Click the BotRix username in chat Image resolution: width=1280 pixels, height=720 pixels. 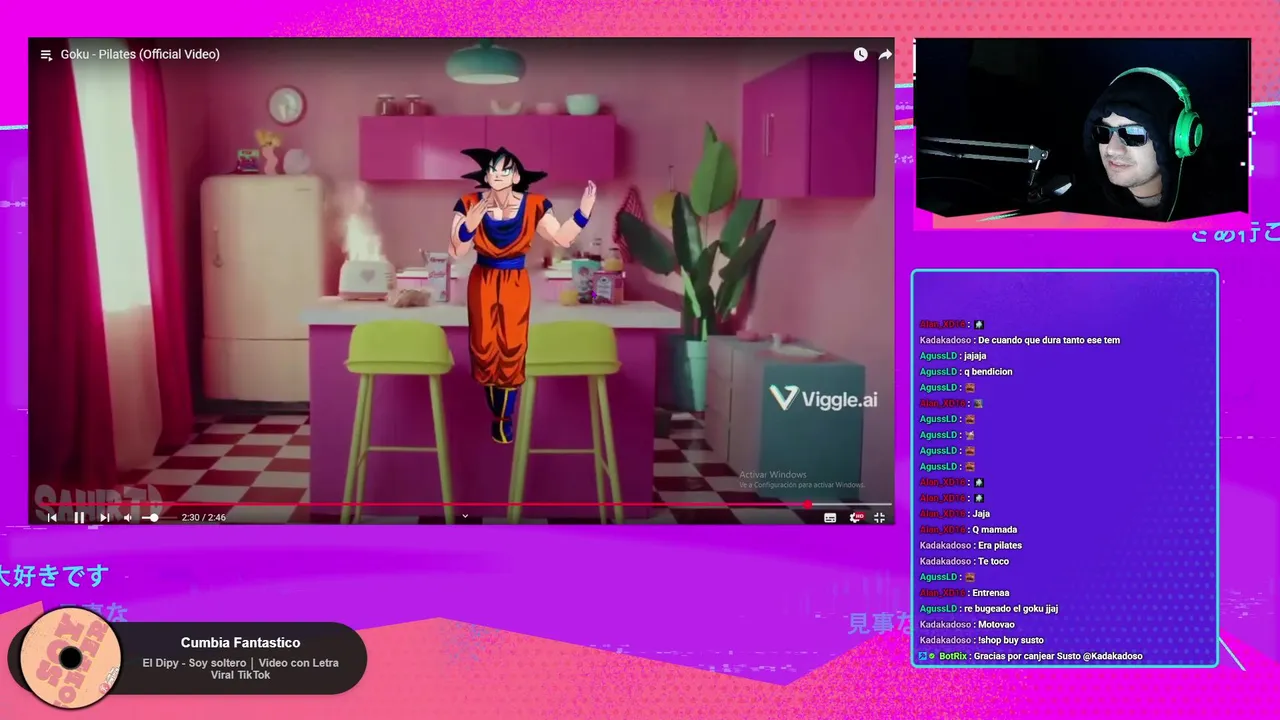953,656
